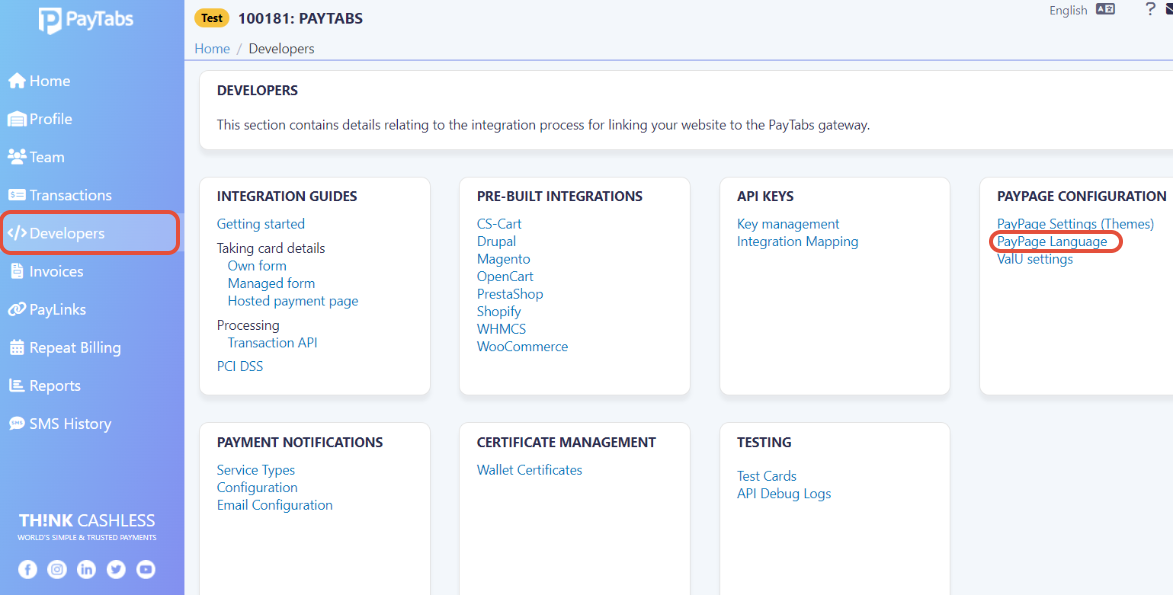The height and width of the screenshot is (595, 1173).
Task: Click the language switch icon beside English
Action: tap(1105, 10)
